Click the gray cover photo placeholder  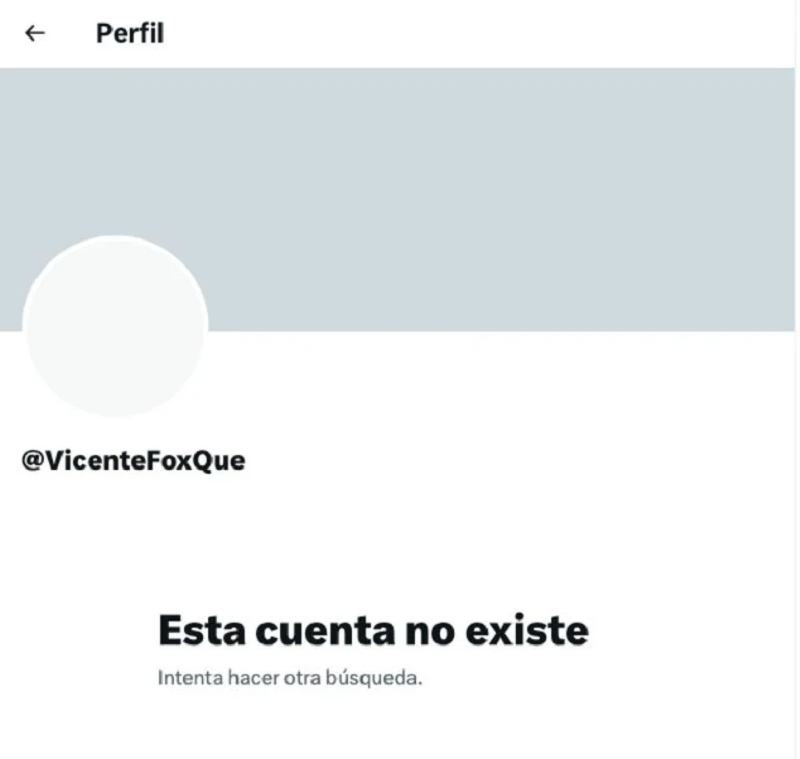397,199
